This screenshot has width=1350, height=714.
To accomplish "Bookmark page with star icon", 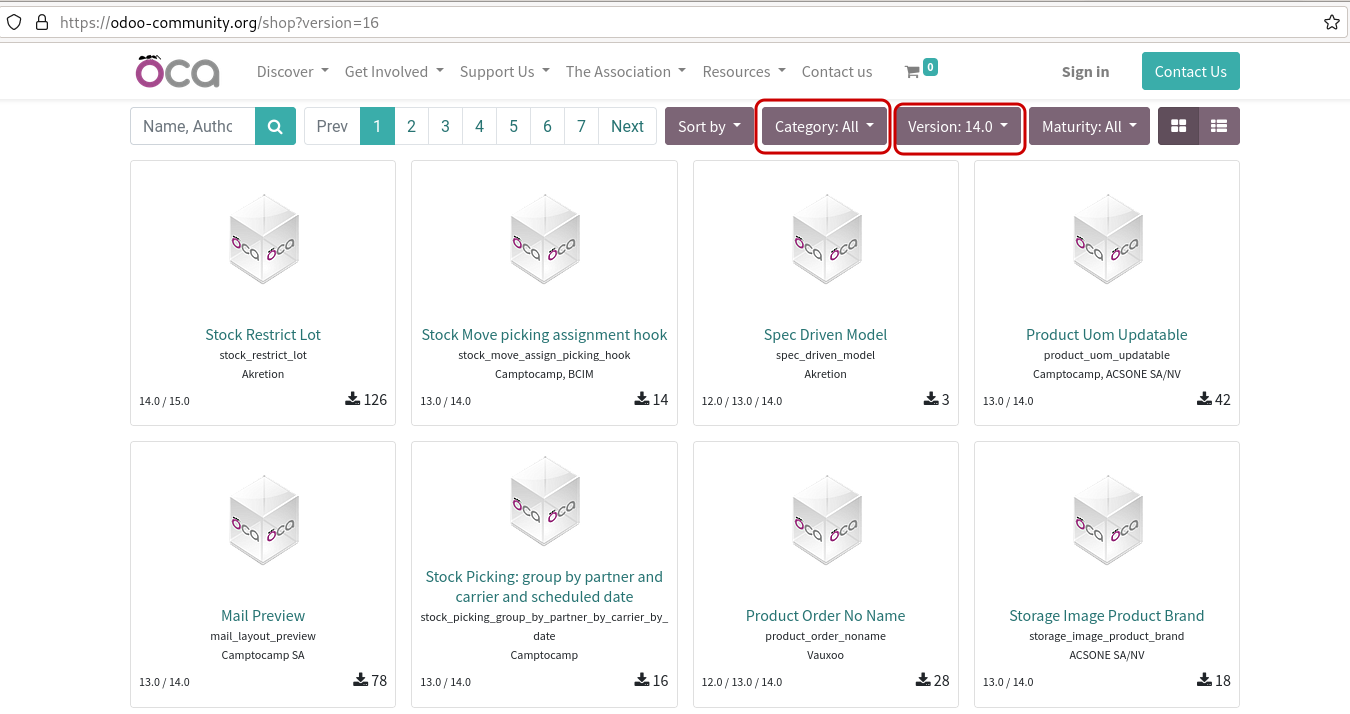I will (1331, 22).
